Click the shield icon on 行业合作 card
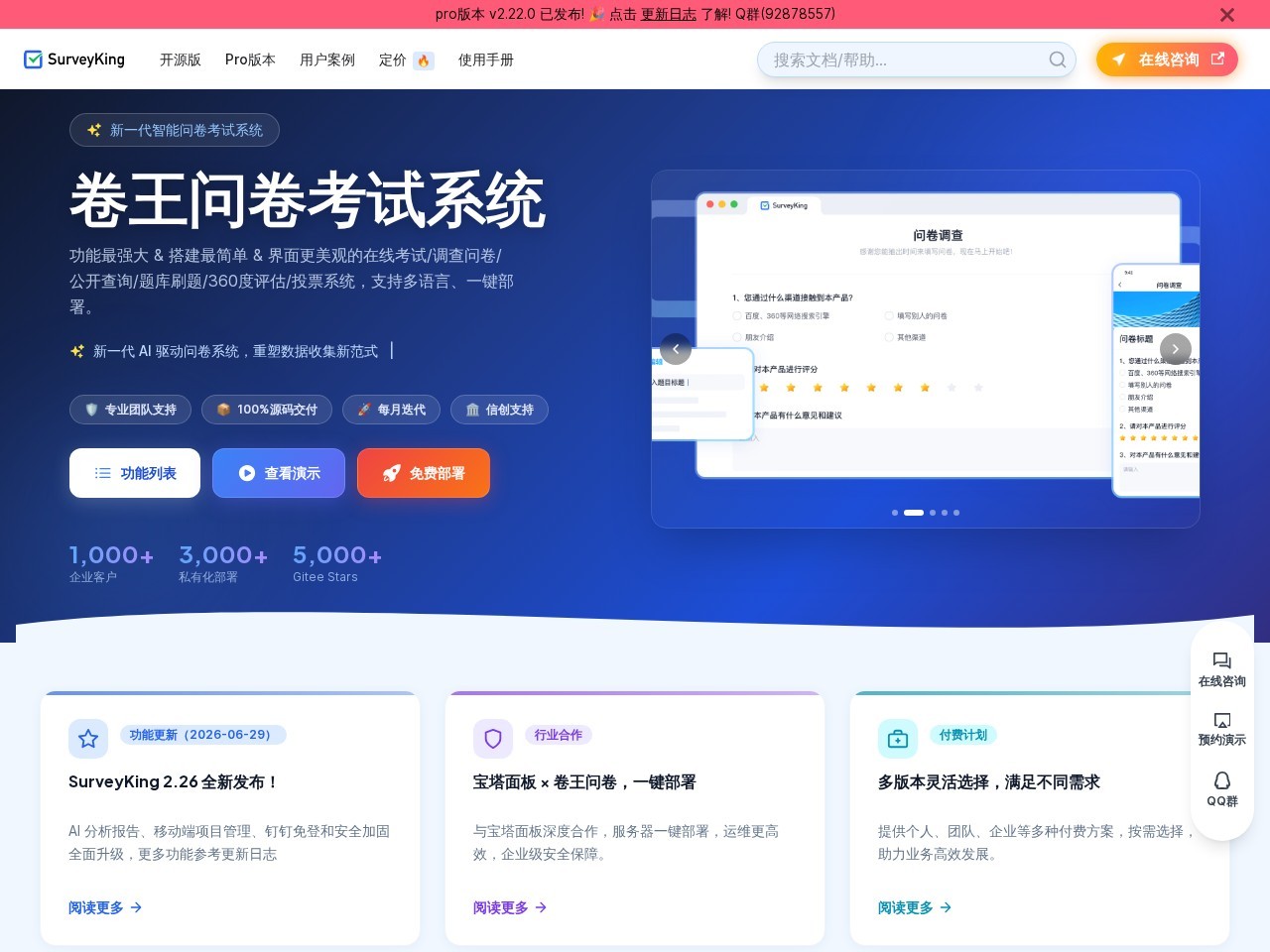 493,739
